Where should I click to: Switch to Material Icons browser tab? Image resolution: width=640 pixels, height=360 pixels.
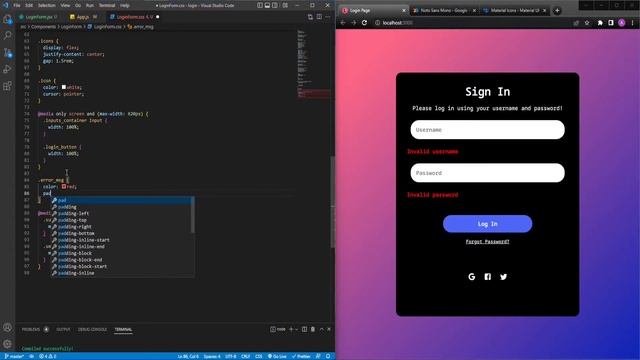[515, 11]
